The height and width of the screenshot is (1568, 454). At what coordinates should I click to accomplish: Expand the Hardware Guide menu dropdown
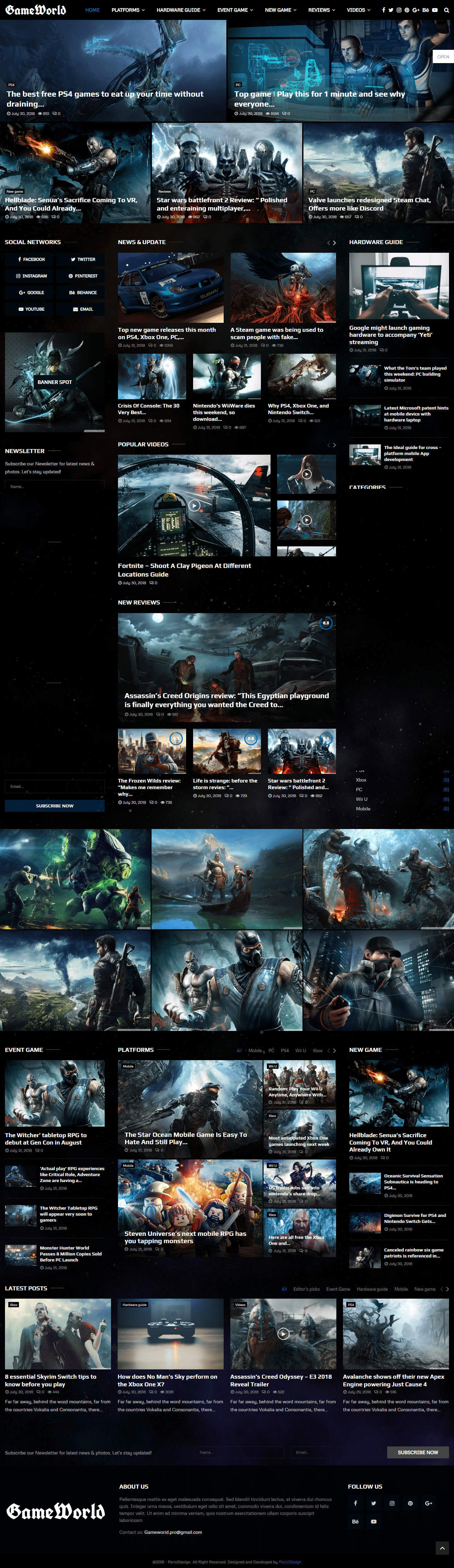[x=181, y=10]
